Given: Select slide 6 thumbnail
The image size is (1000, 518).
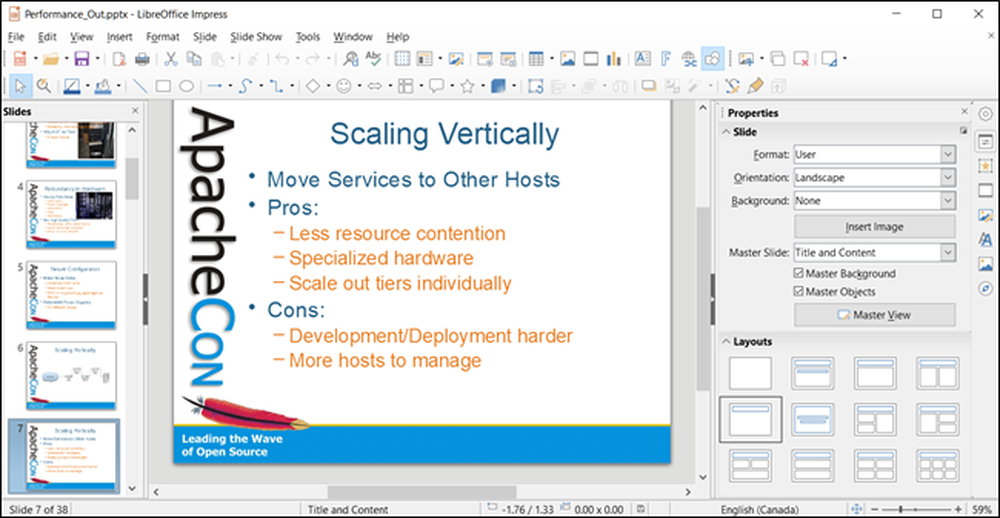Looking at the screenshot, I should pos(71,375).
